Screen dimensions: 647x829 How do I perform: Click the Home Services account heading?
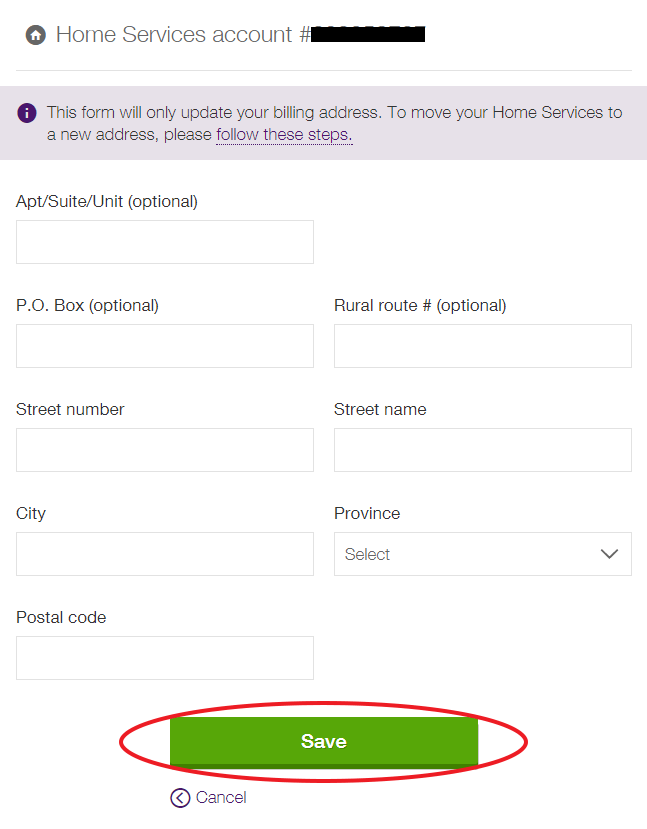point(178,34)
